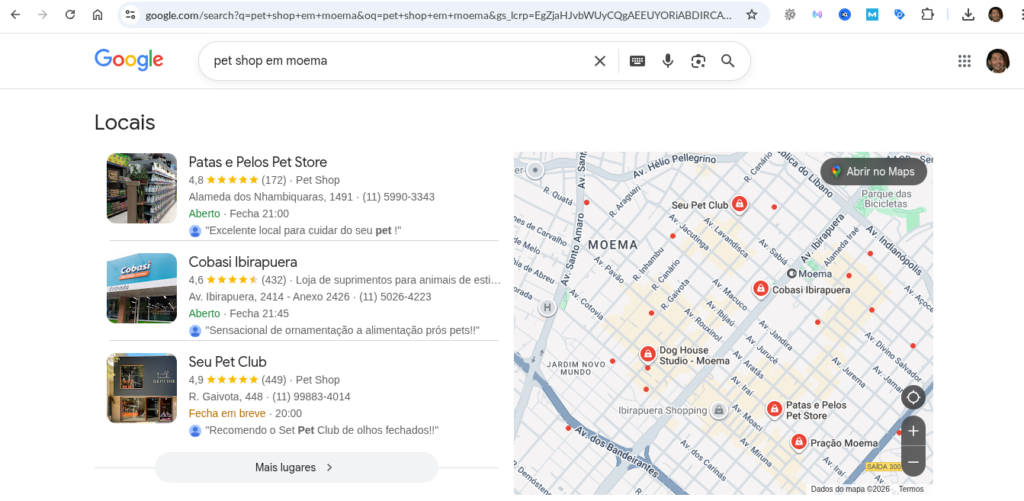Click the Patas e Pelos review quote
The height and width of the screenshot is (501, 1024).
click(x=303, y=231)
